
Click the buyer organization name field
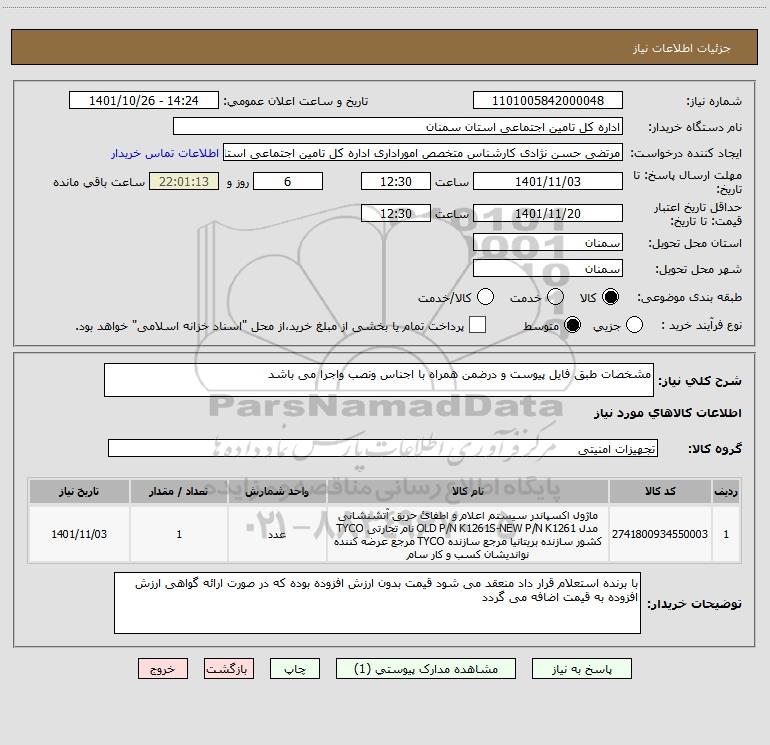(398, 126)
